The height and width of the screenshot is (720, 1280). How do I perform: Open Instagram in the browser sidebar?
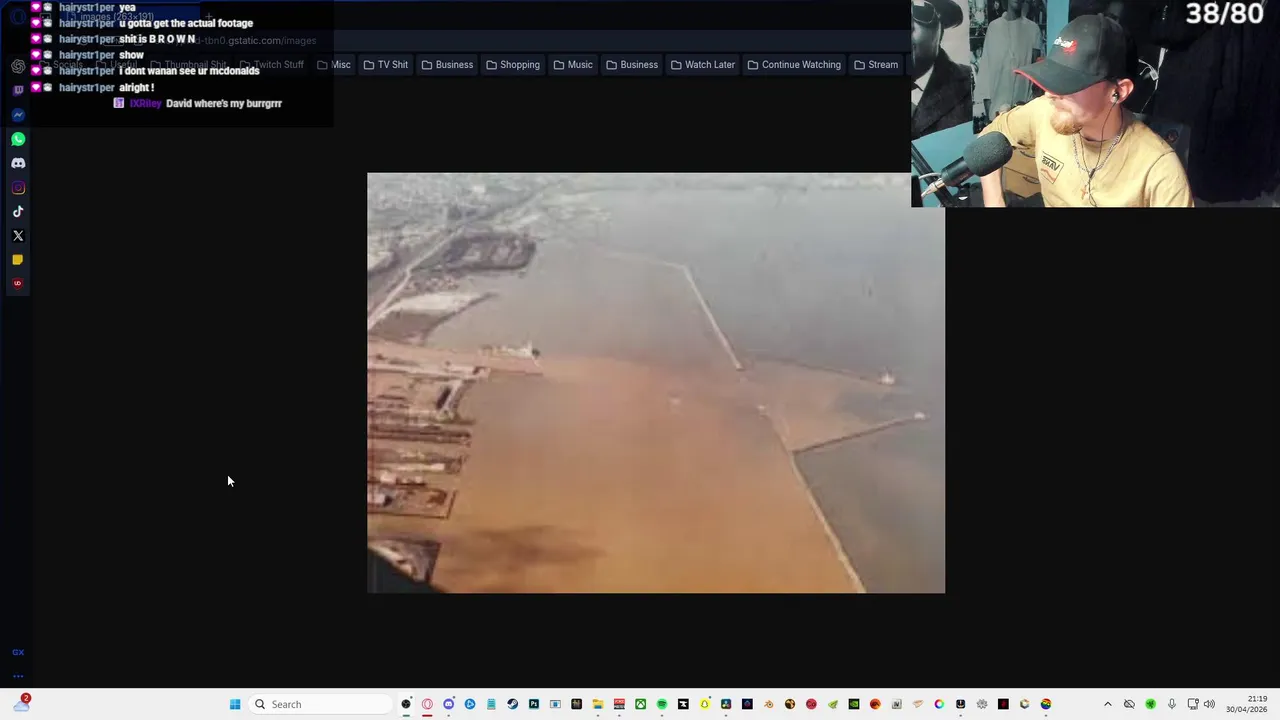click(18, 187)
